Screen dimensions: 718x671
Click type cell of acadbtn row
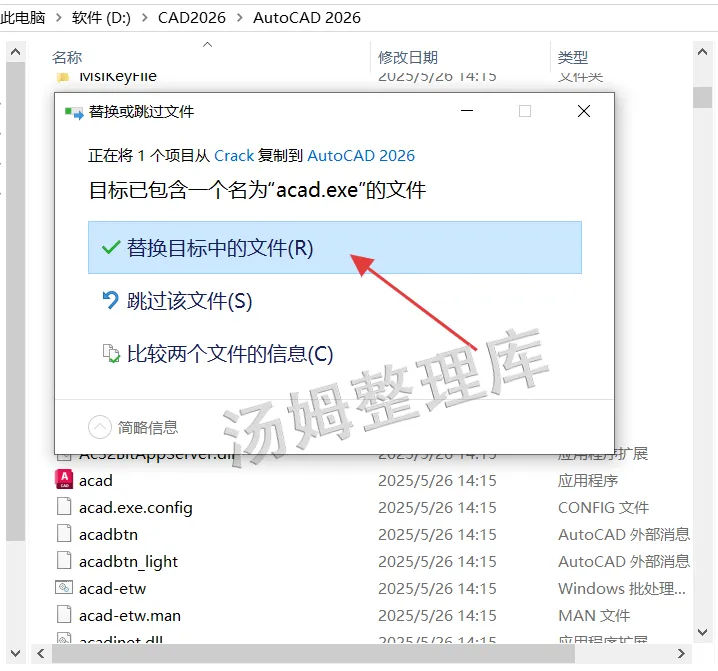point(624,535)
